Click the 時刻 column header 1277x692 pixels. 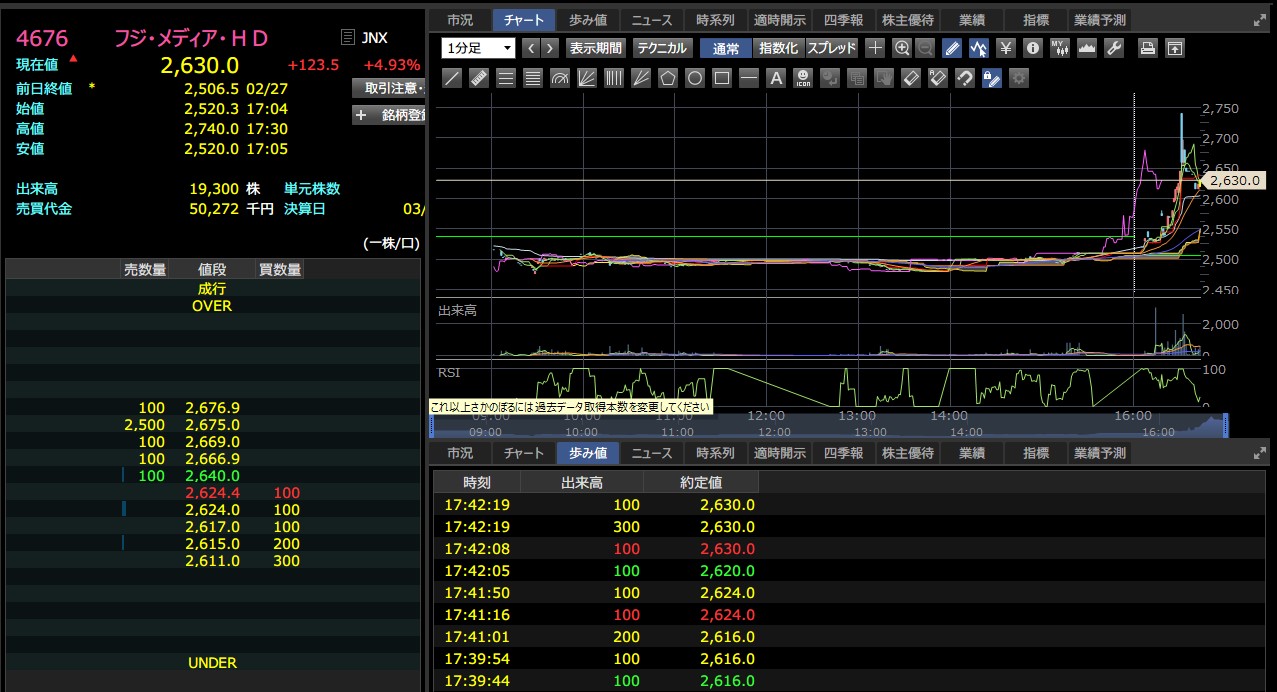tap(477, 482)
